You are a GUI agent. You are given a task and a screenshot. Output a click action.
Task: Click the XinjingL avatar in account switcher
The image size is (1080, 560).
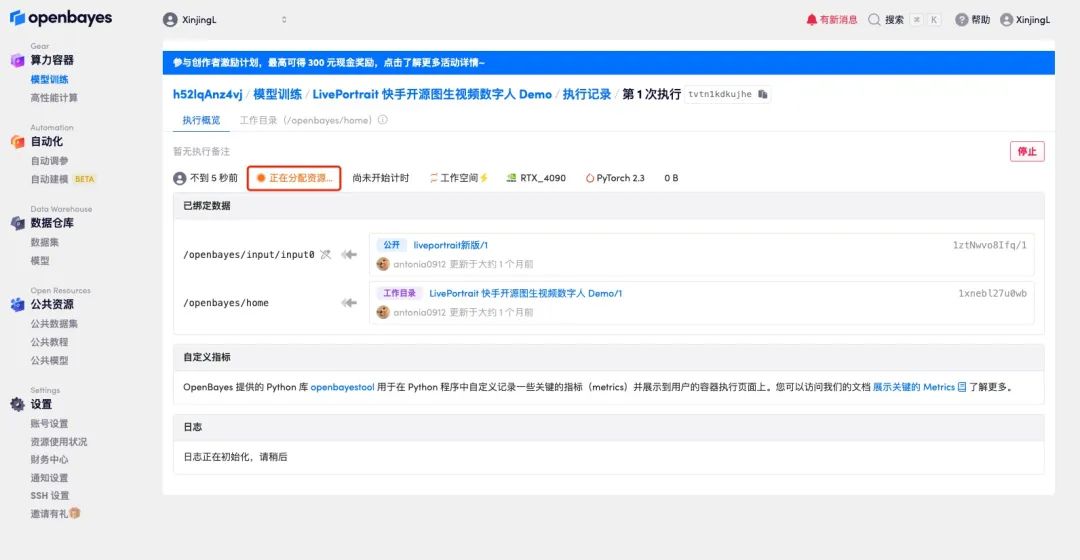tap(170, 20)
